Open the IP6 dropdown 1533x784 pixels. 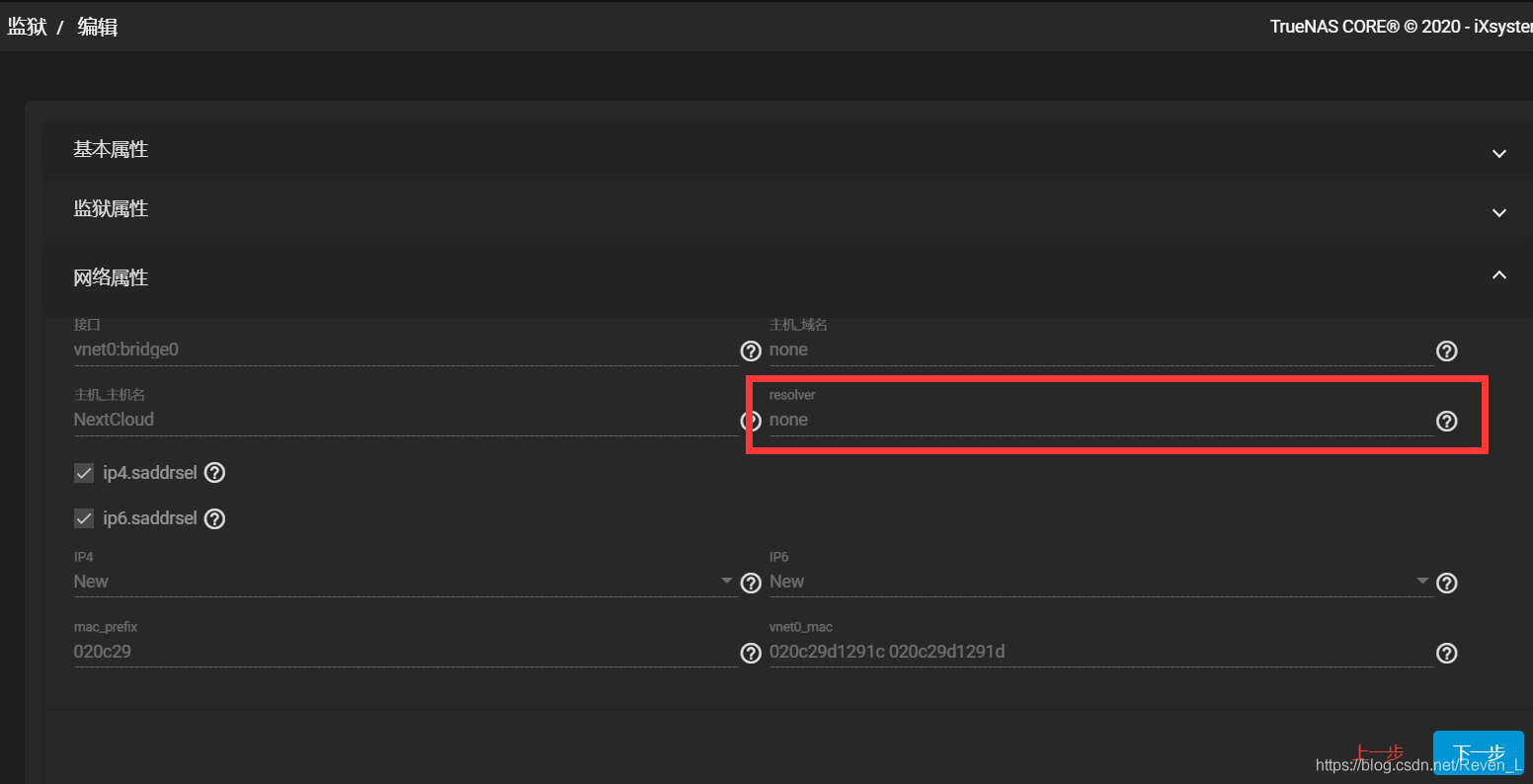[x=1101, y=582]
